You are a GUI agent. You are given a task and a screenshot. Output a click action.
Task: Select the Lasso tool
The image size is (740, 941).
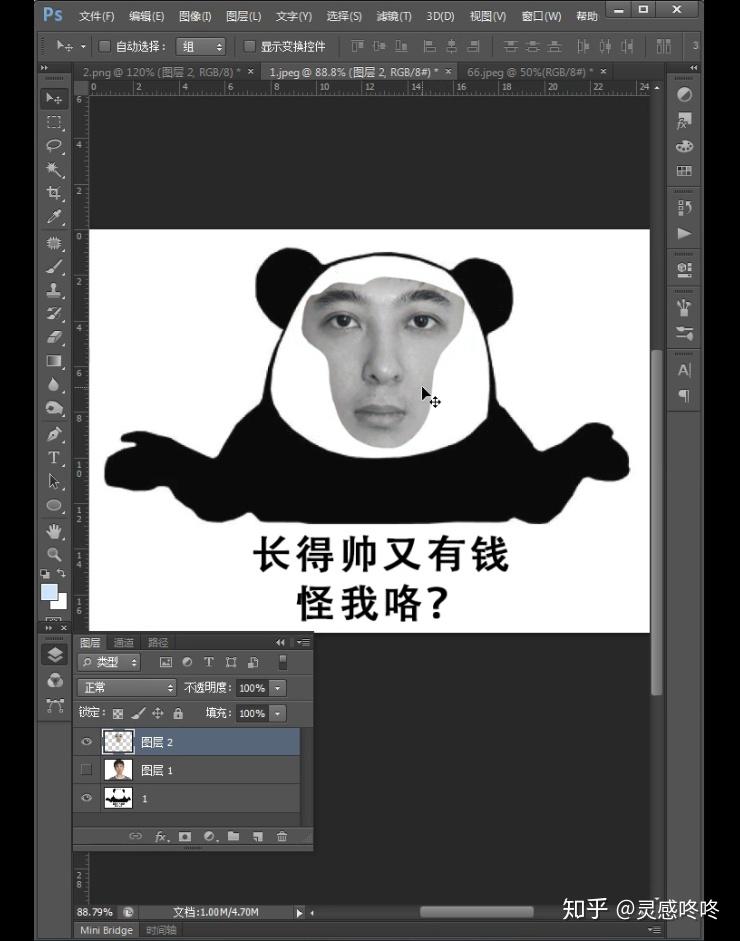54,146
